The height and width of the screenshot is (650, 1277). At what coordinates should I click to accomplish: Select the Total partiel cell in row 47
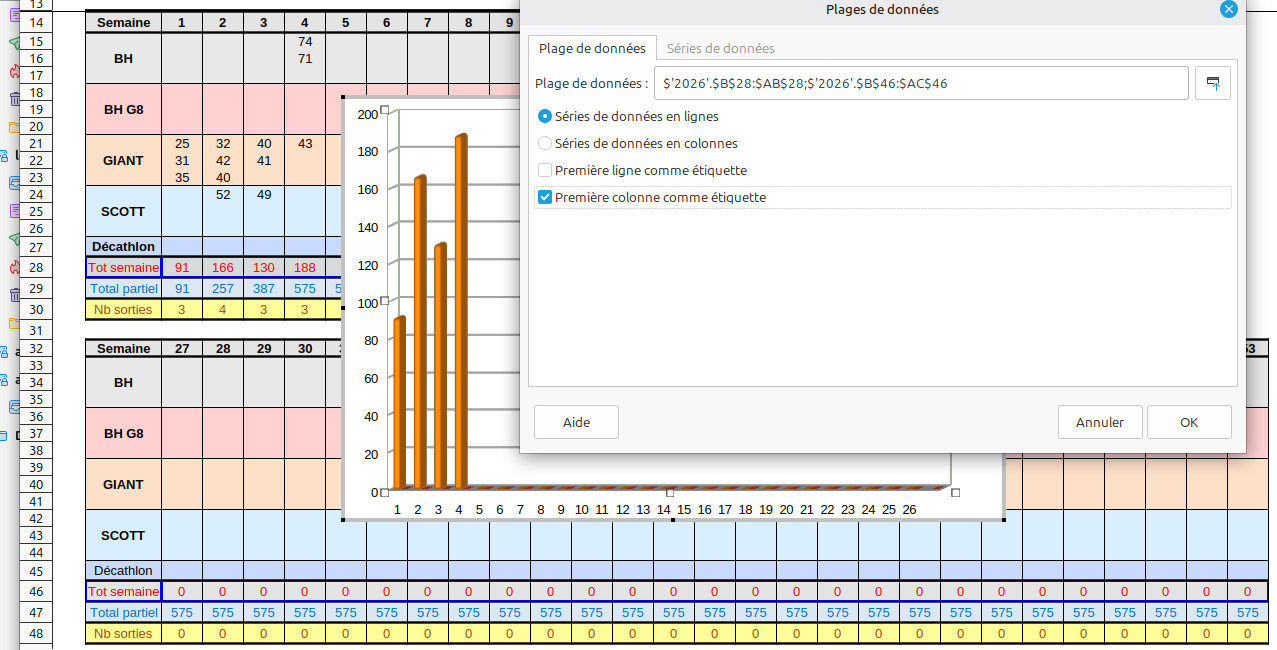point(123,613)
